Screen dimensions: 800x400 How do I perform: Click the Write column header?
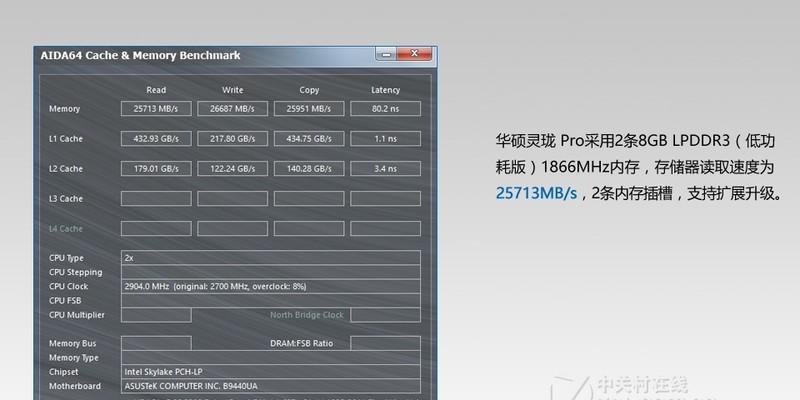[x=233, y=90]
